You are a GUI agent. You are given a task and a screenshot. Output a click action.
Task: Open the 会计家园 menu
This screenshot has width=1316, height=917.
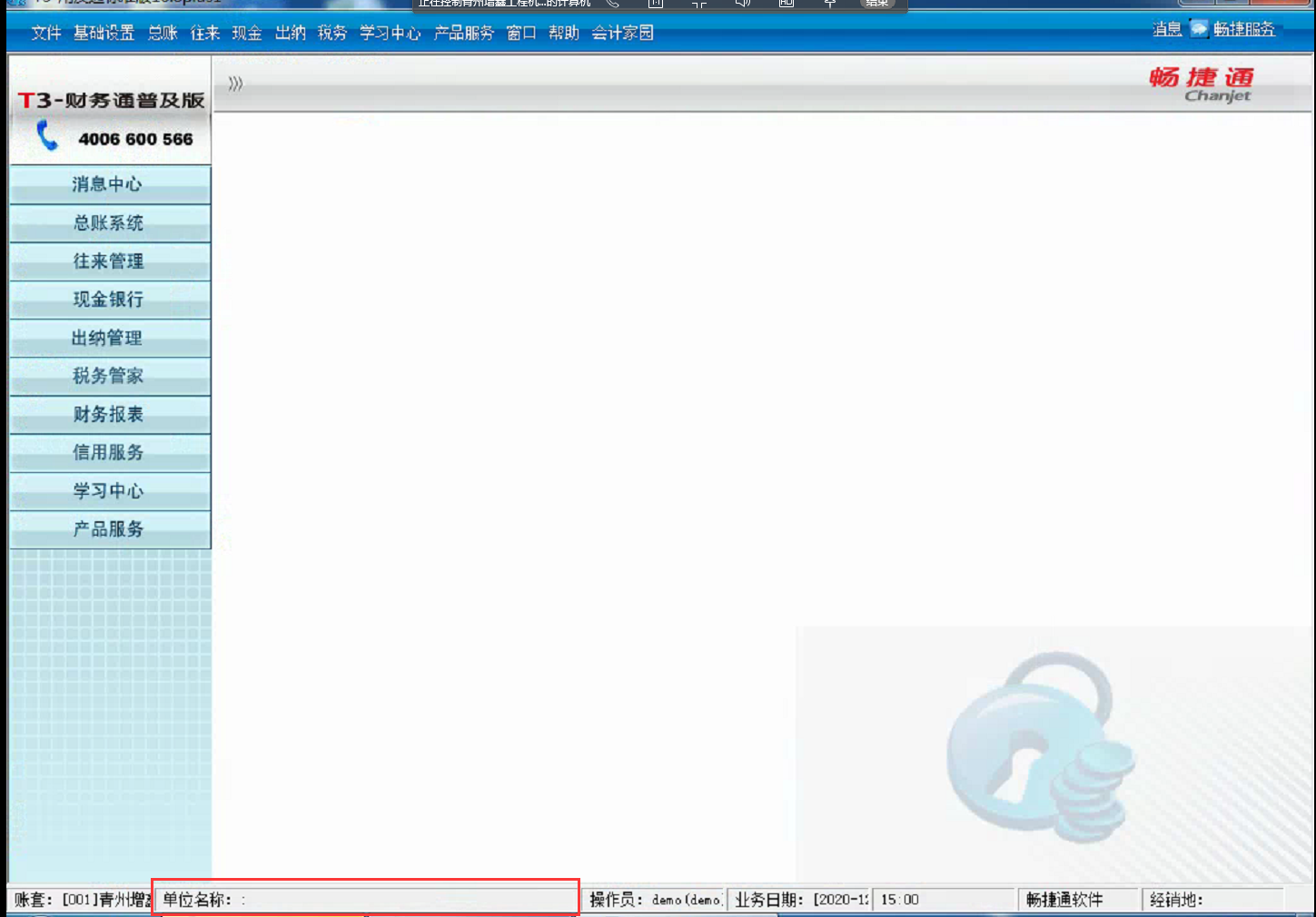[622, 33]
